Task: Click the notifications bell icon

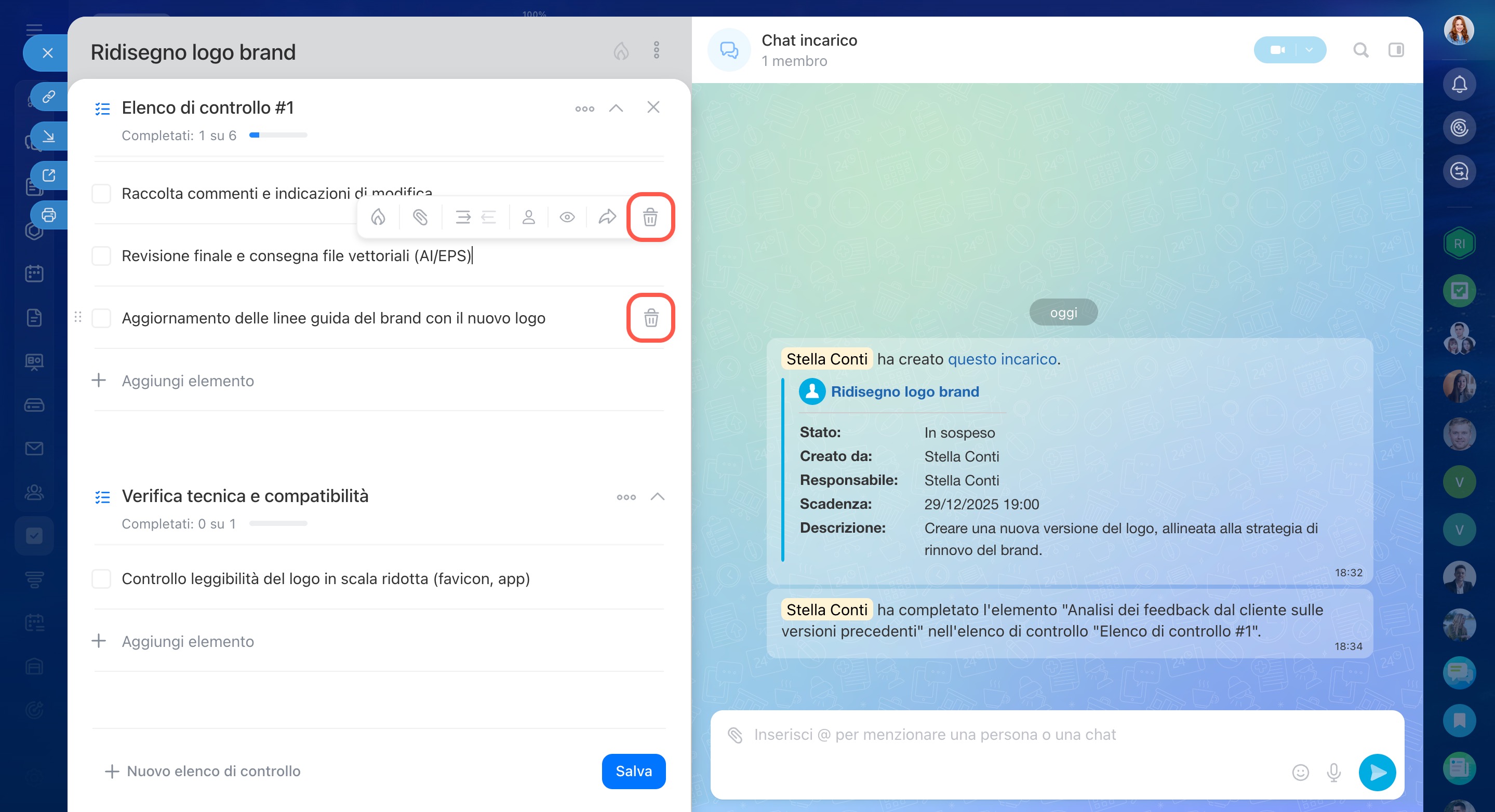Action: click(x=1459, y=85)
